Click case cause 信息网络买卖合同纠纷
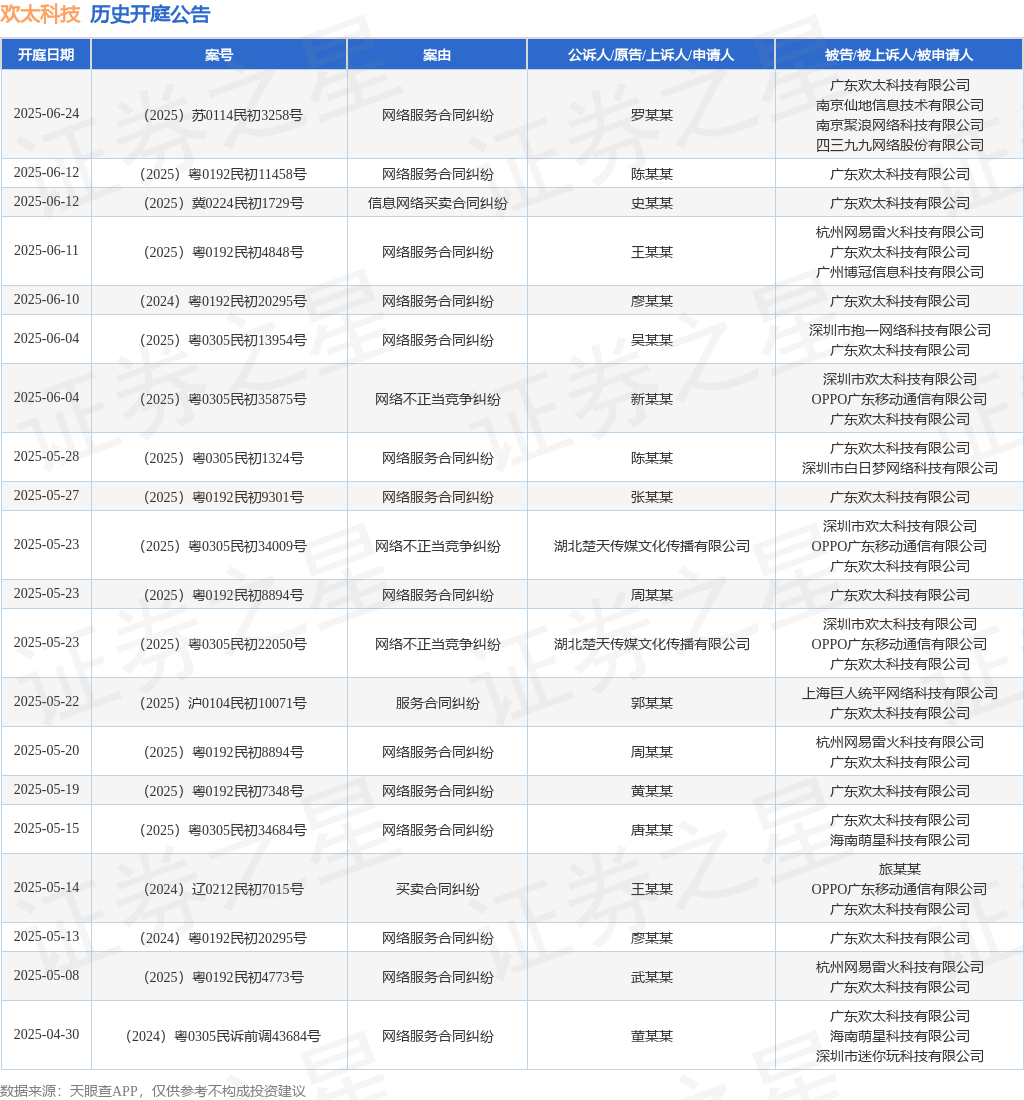The height and width of the screenshot is (1100, 1024). tap(437, 203)
